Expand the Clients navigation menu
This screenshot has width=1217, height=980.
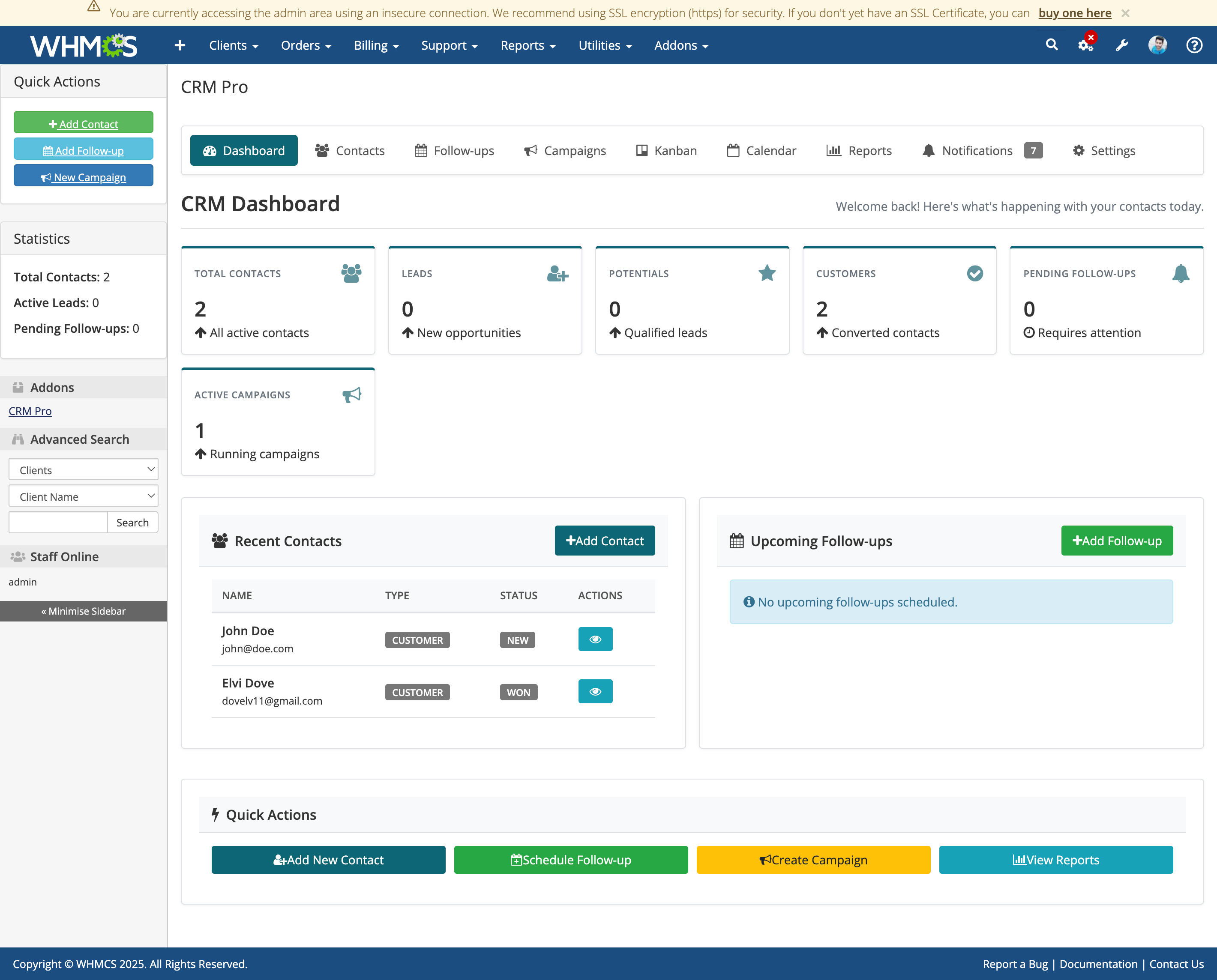pos(233,45)
